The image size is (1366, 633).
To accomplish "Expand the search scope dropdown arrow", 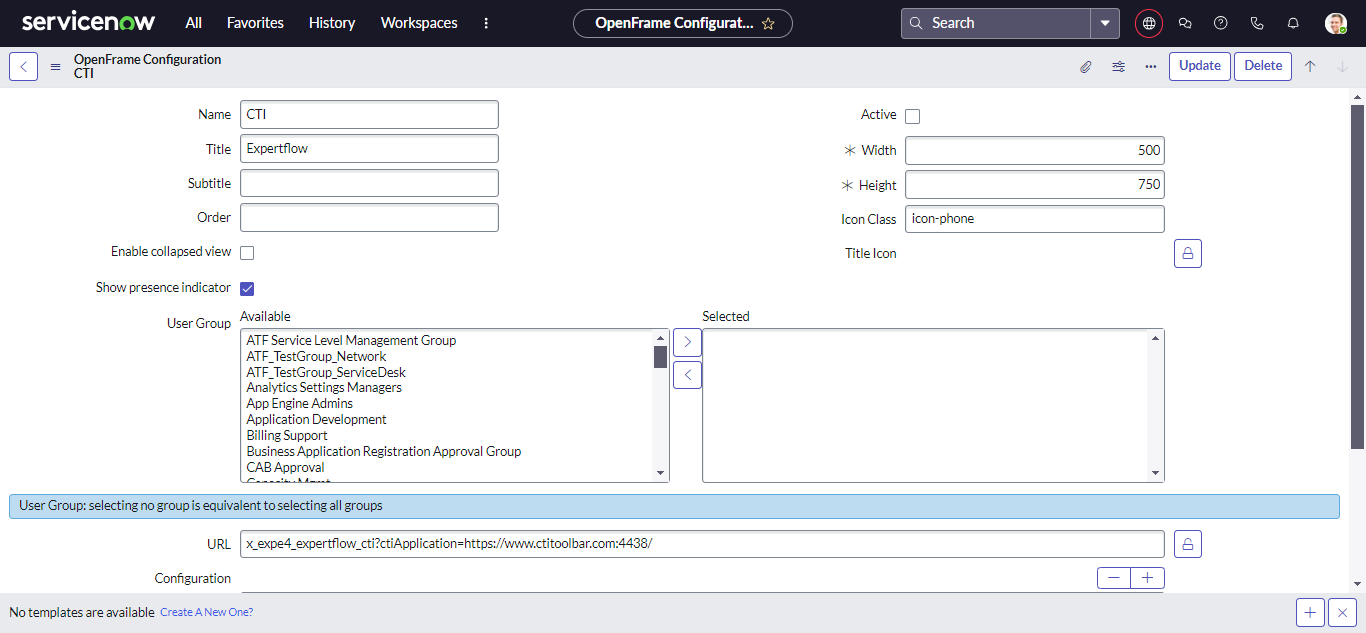I will [1104, 23].
